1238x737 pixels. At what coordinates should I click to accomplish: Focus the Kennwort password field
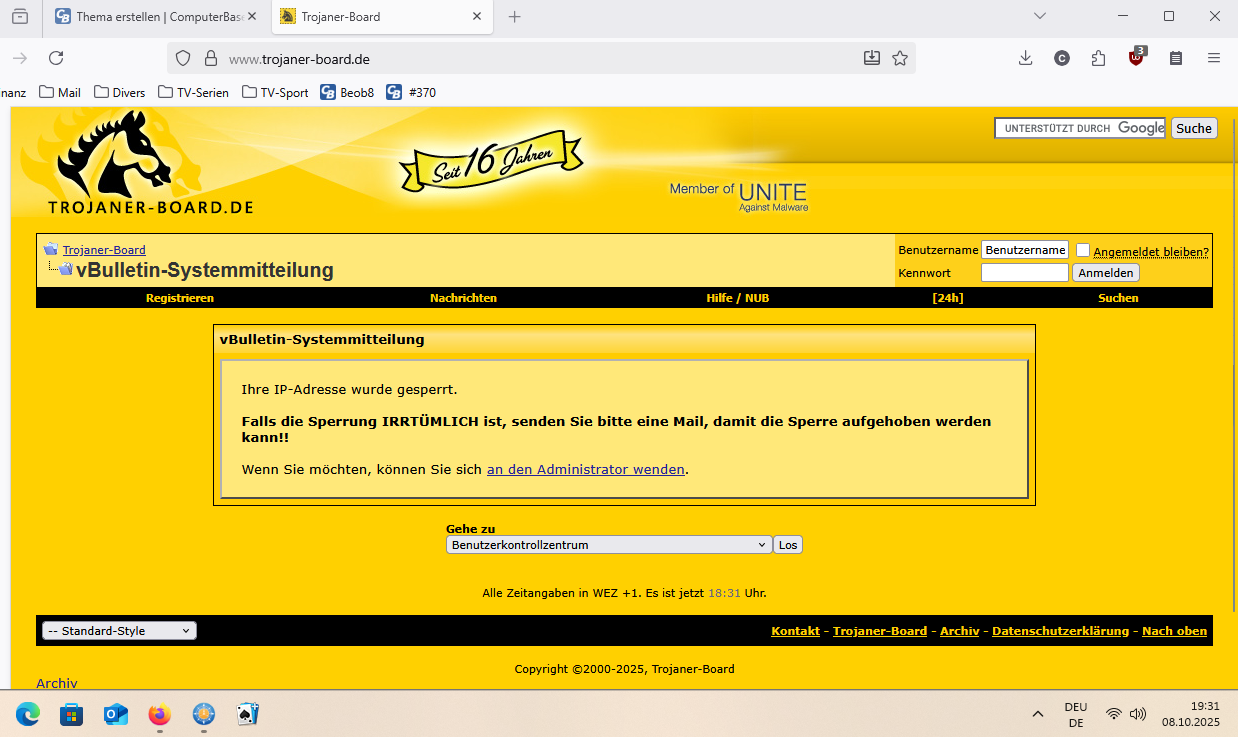(1025, 273)
